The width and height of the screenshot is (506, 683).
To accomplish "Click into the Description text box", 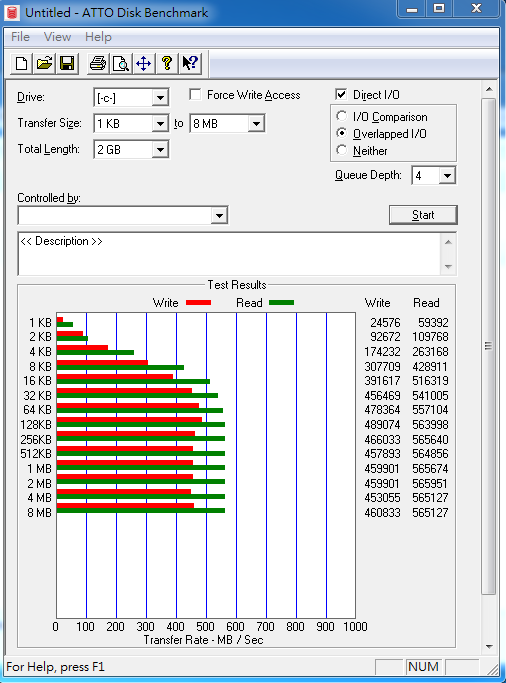I will click(229, 254).
